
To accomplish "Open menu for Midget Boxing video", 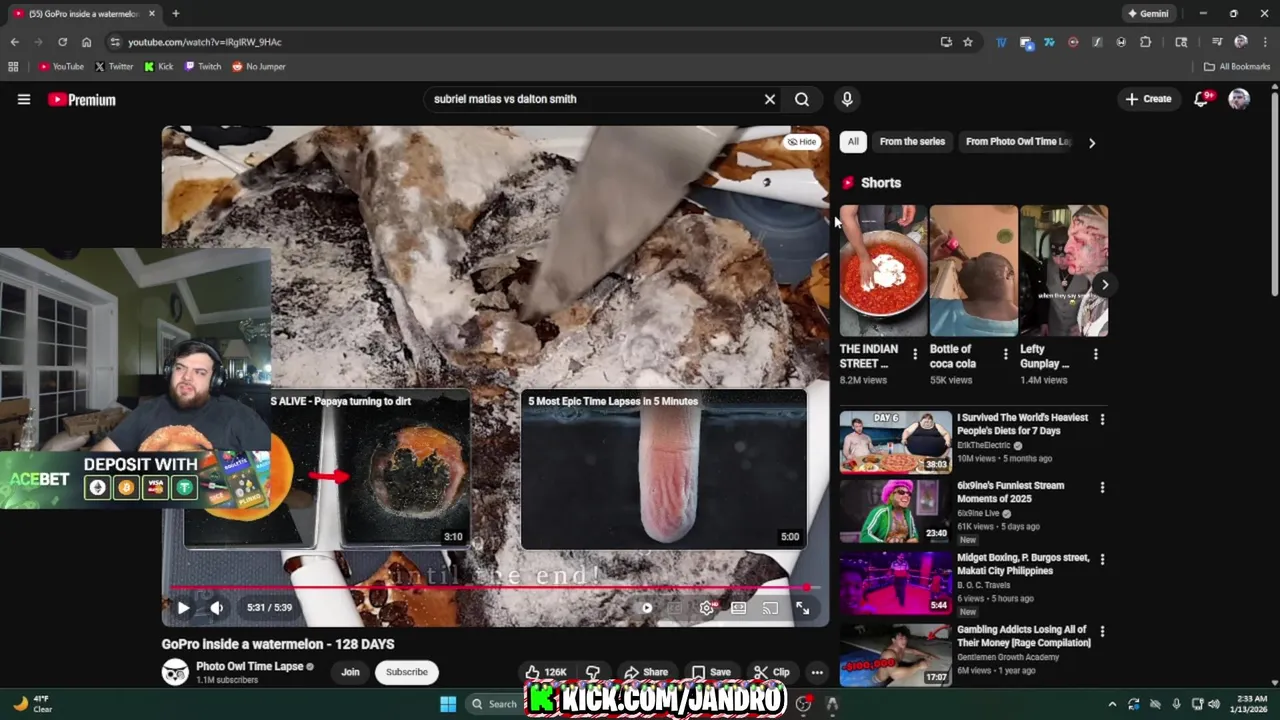I will [x=1102, y=560].
